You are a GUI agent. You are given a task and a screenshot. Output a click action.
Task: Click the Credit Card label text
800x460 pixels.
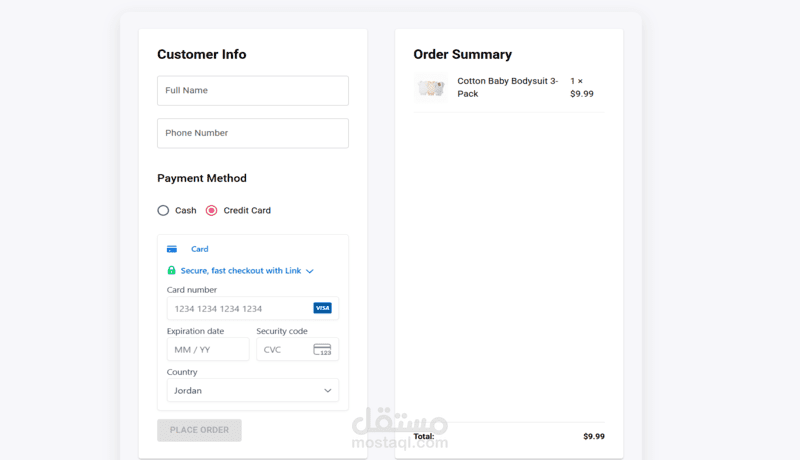coord(247,211)
